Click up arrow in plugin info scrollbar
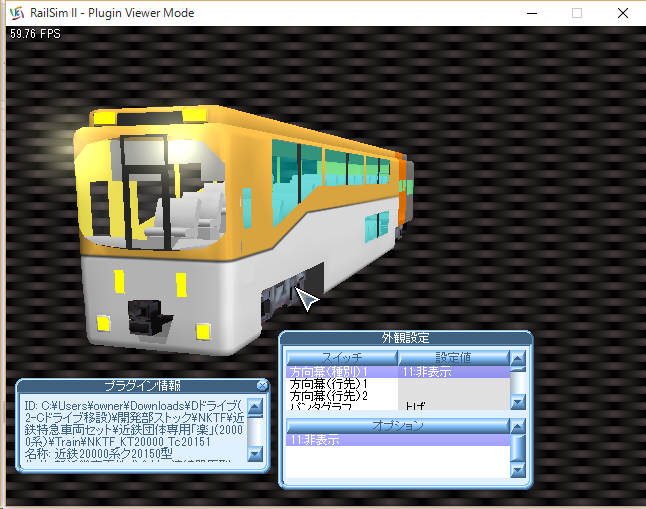The width and height of the screenshot is (646, 509). (255, 406)
